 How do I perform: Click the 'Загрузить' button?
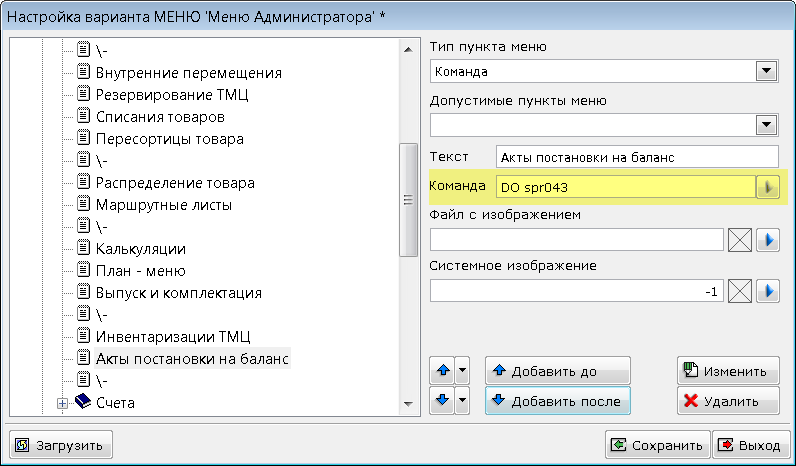click(x=61, y=445)
